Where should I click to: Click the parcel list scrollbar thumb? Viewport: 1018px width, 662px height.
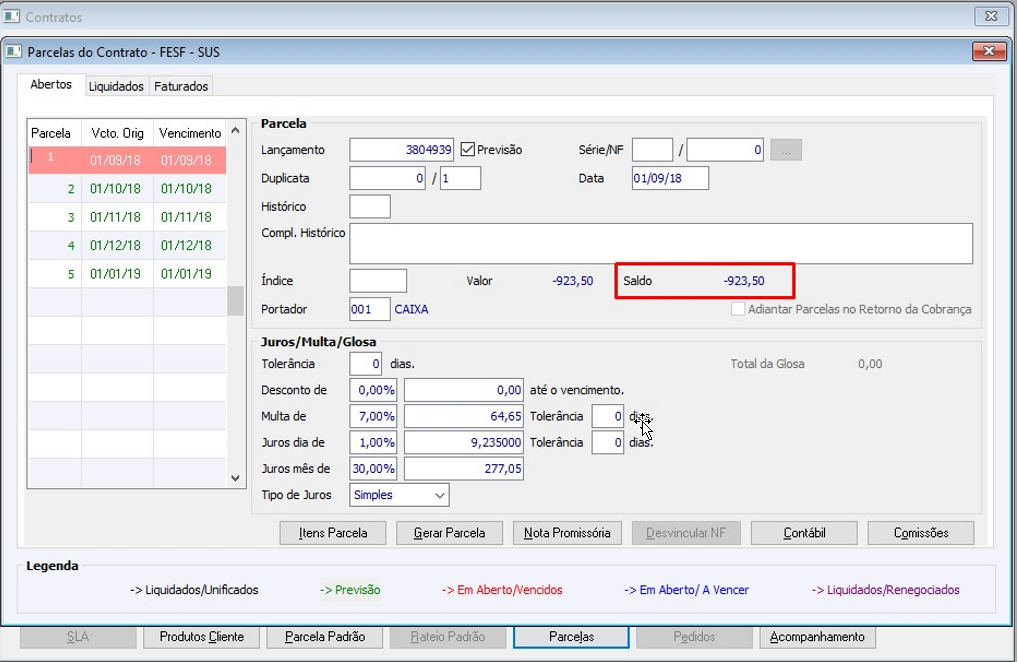235,300
